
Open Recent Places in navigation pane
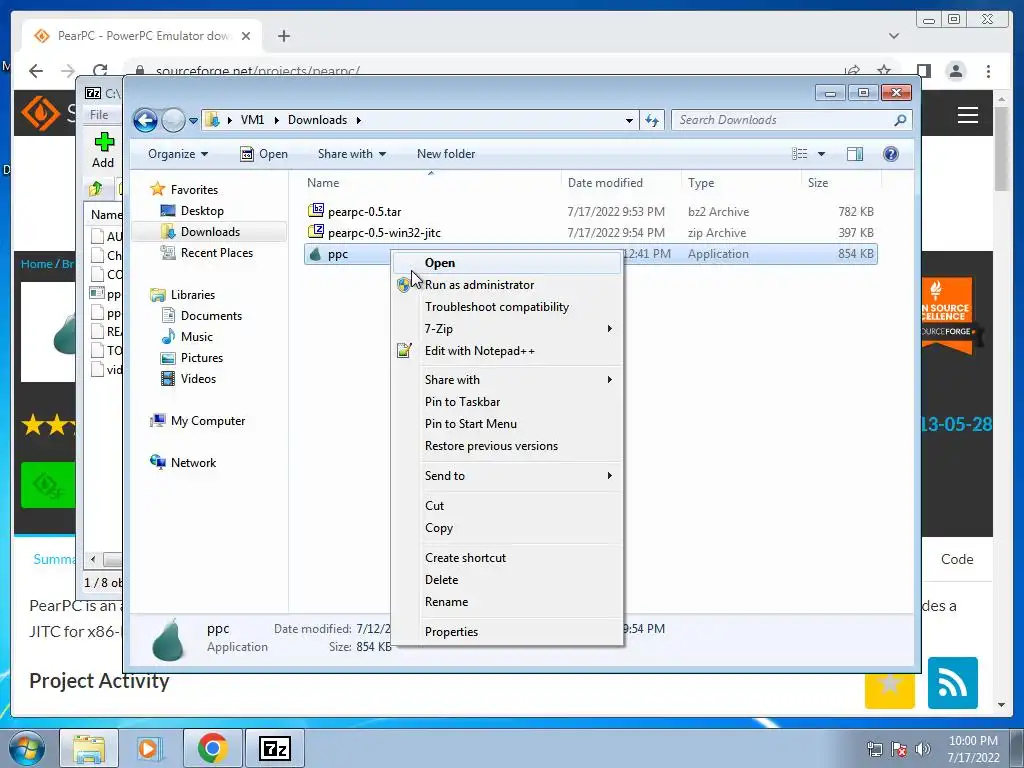[x=216, y=253]
